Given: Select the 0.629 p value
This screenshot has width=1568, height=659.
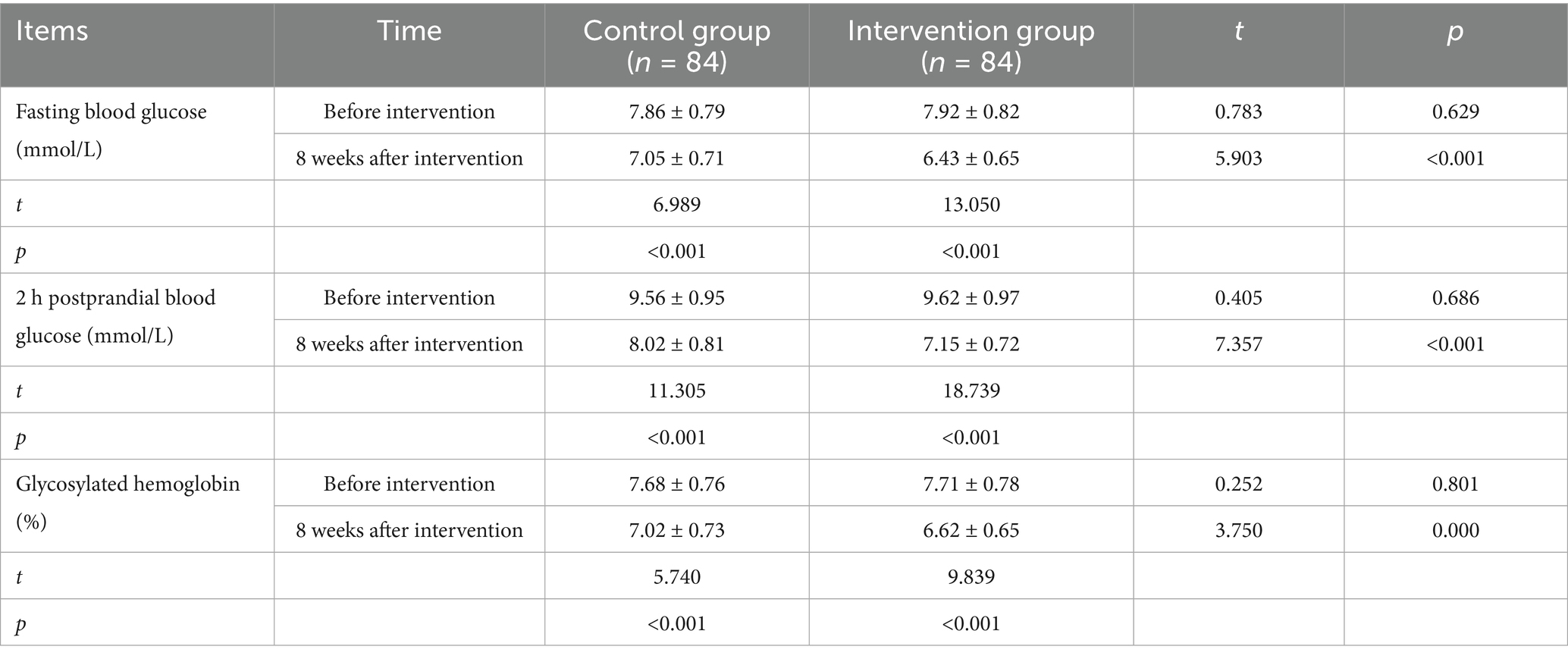Looking at the screenshot, I should pos(1456,111).
